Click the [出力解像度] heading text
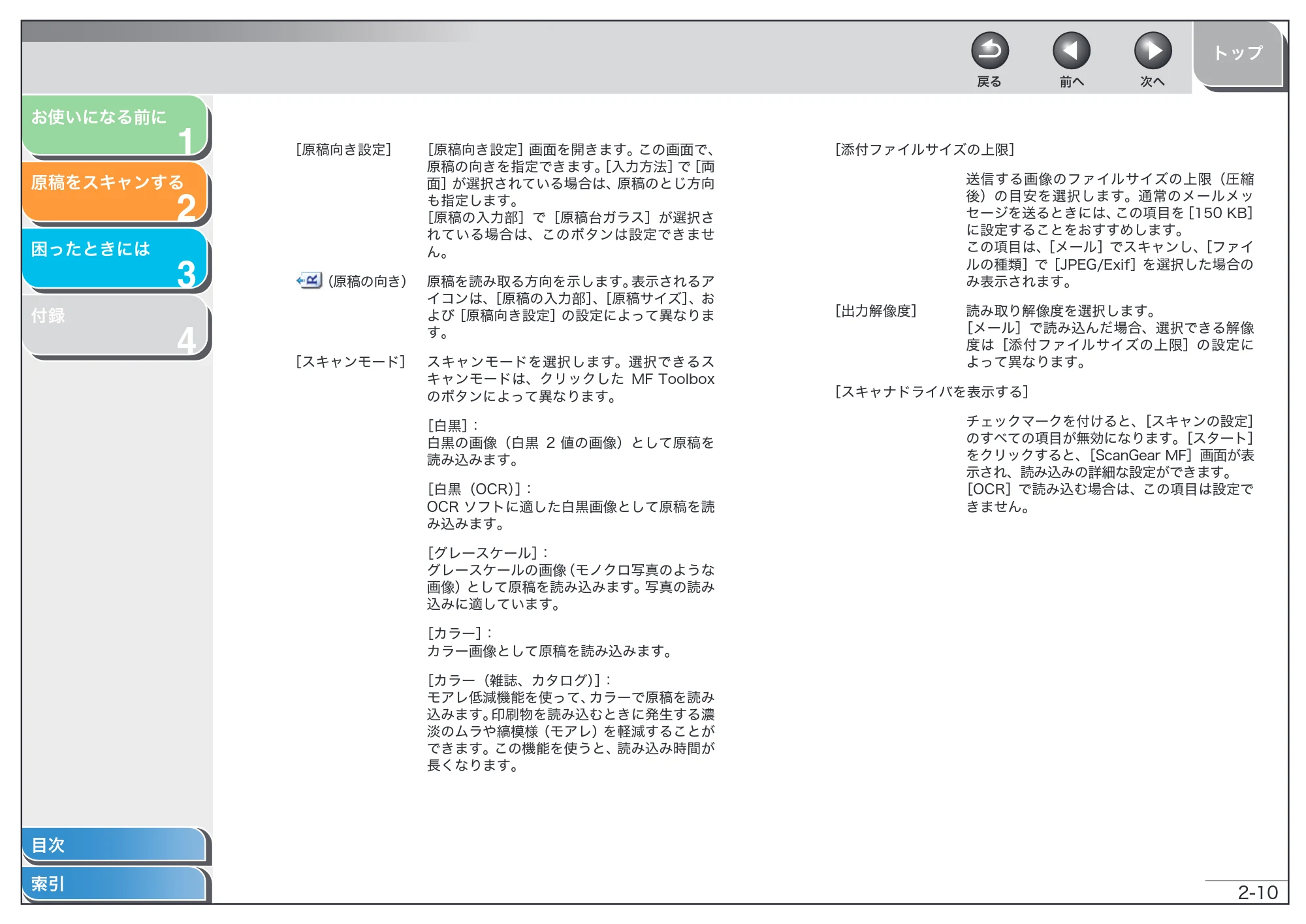 pyautogui.click(x=876, y=311)
